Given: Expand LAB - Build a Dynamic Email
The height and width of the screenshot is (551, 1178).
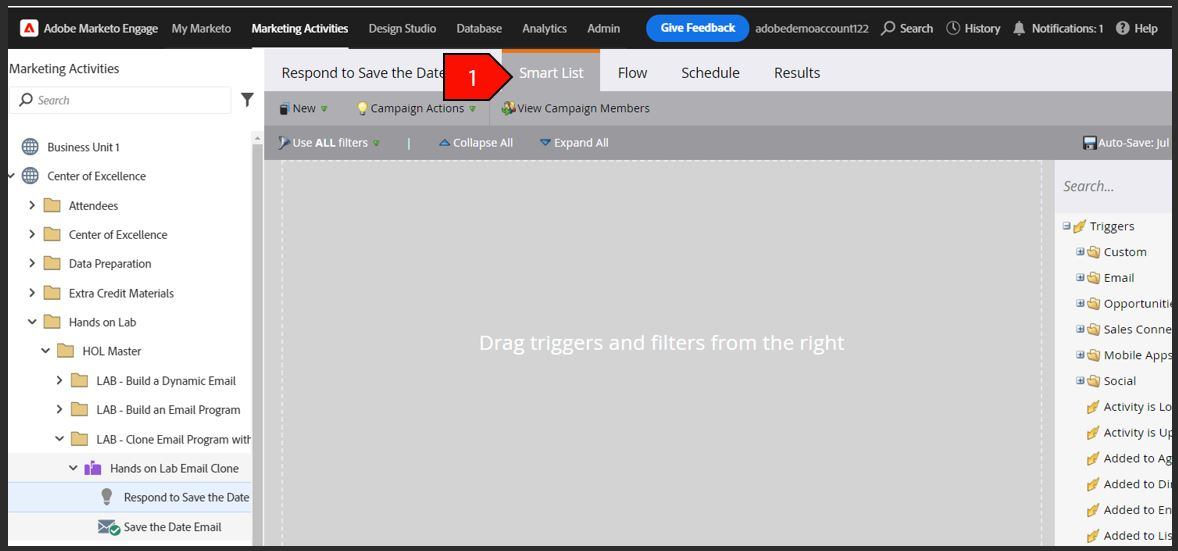Looking at the screenshot, I should 59,380.
